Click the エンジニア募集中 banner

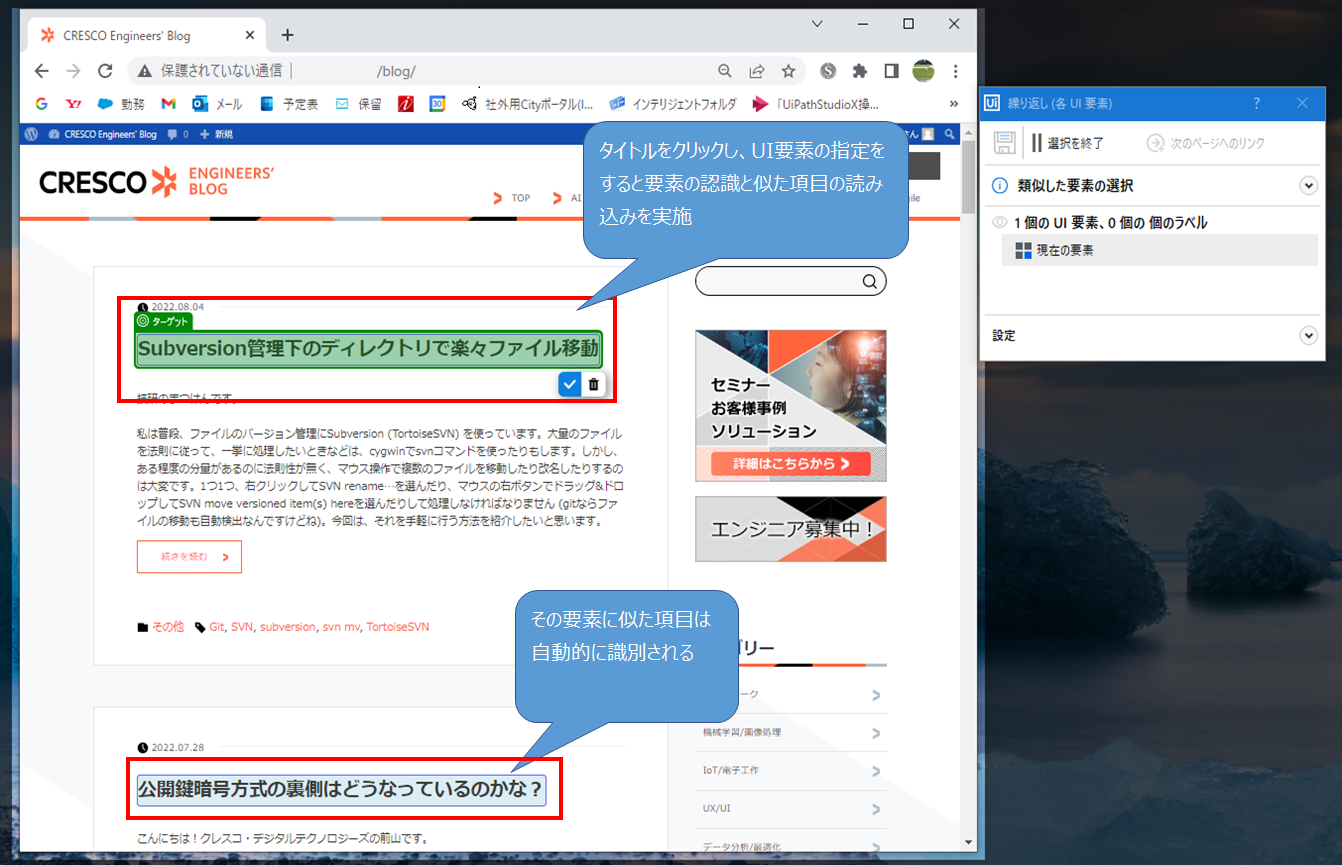pos(791,529)
